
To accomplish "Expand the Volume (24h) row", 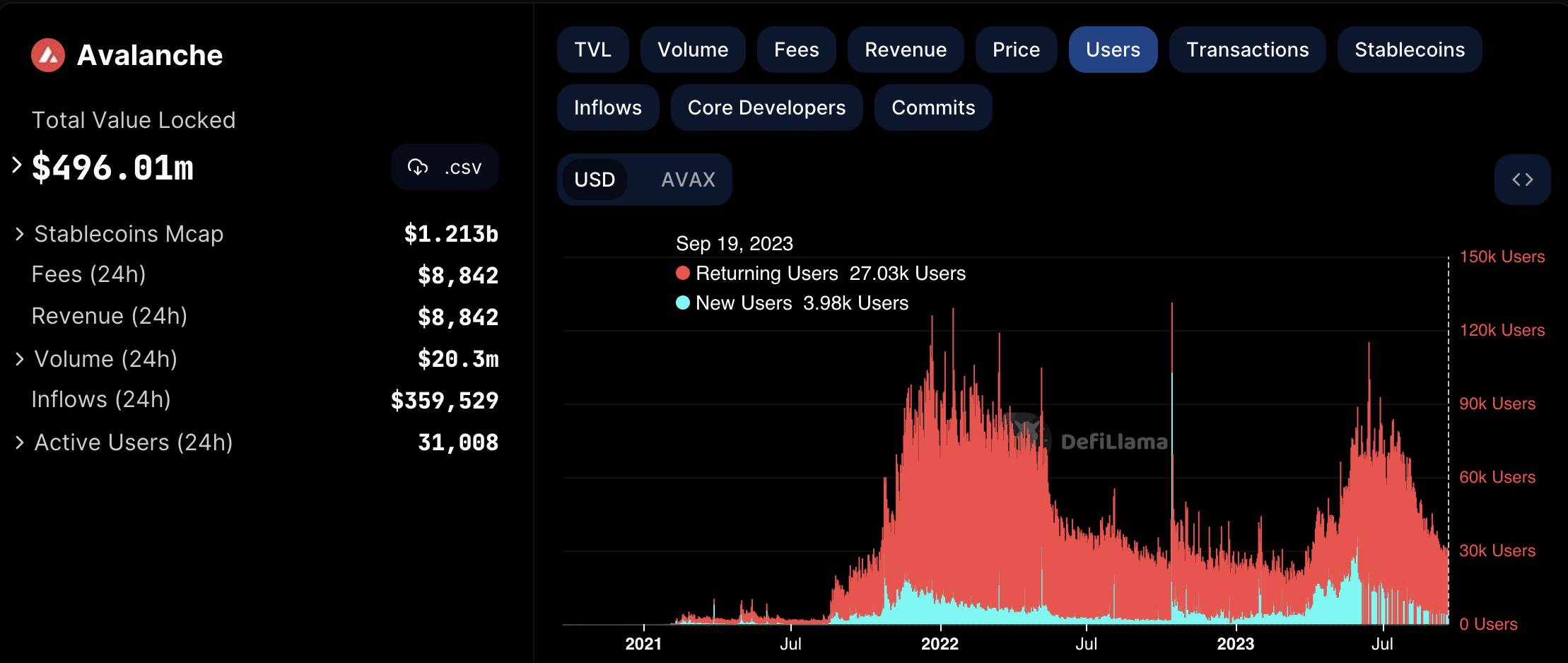I will pyautogui.click(x=20, y=359).
